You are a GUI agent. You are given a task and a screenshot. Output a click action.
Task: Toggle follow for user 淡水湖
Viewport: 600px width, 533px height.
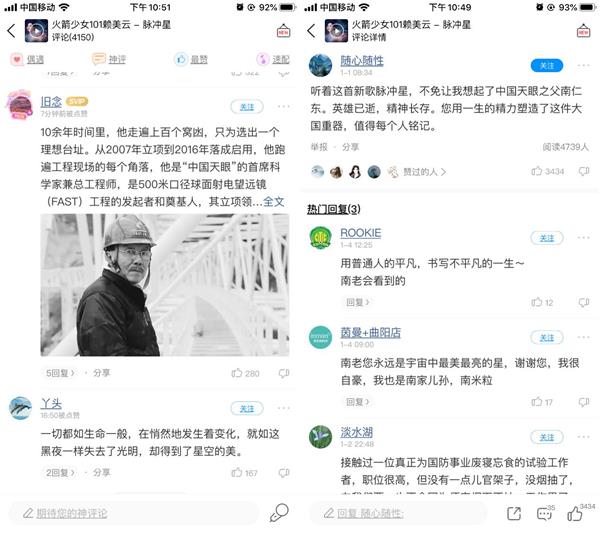547,437
